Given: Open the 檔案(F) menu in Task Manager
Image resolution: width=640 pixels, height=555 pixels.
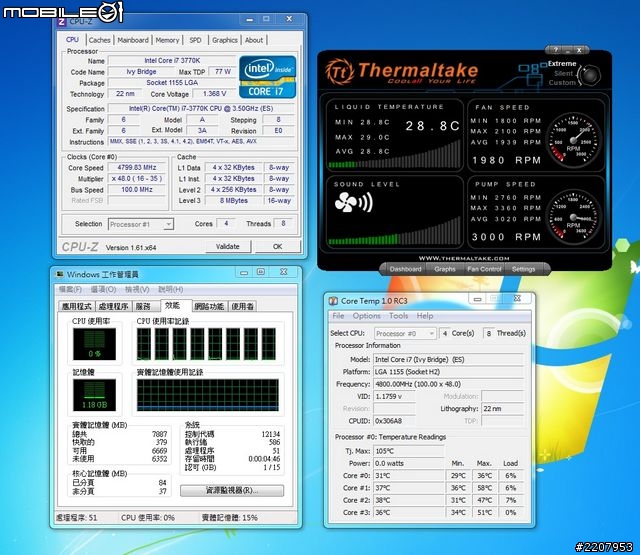Looking at the screenshot, I should click(70, 289).
